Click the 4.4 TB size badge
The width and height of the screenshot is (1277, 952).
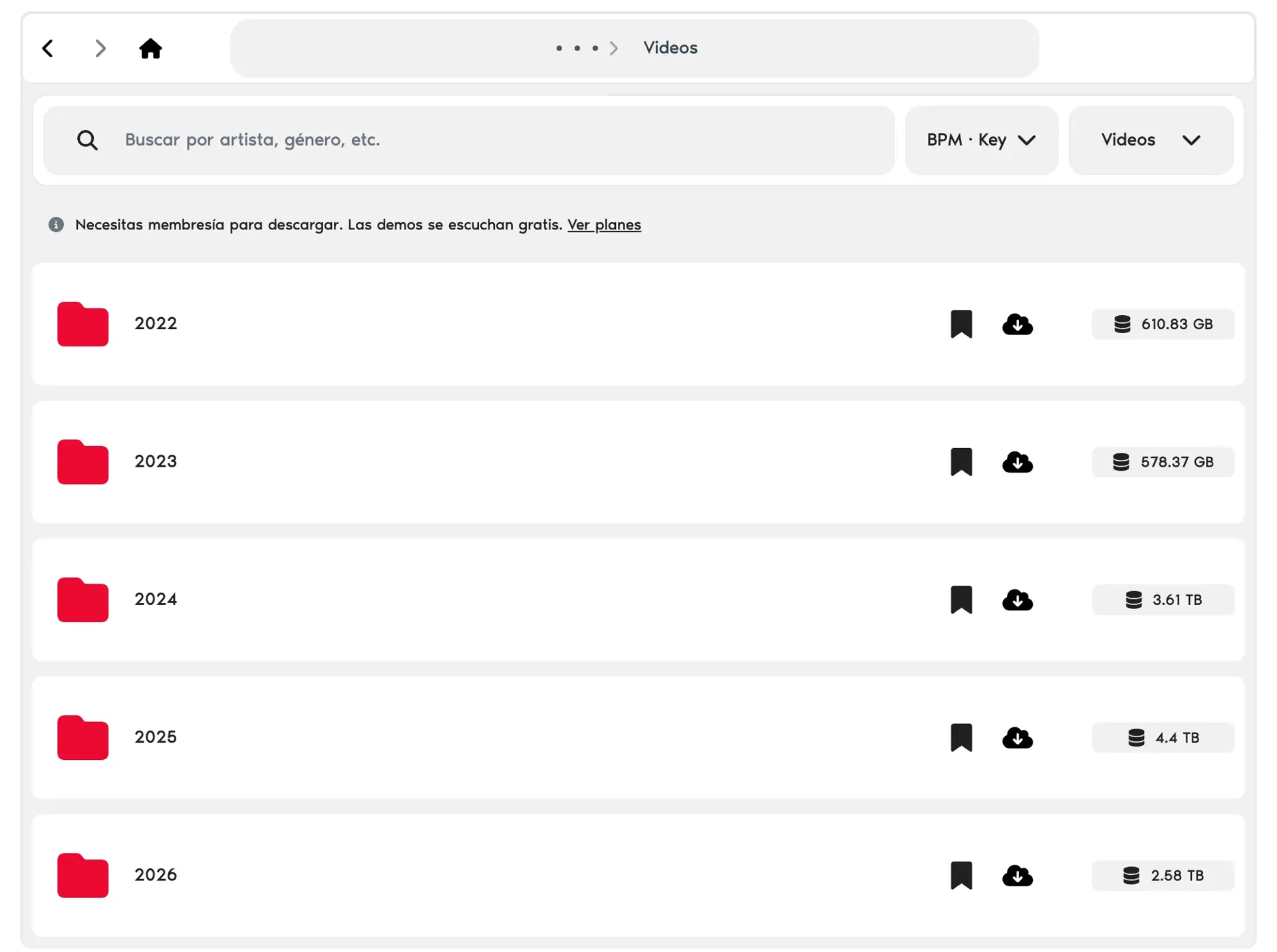point(1163,737)
